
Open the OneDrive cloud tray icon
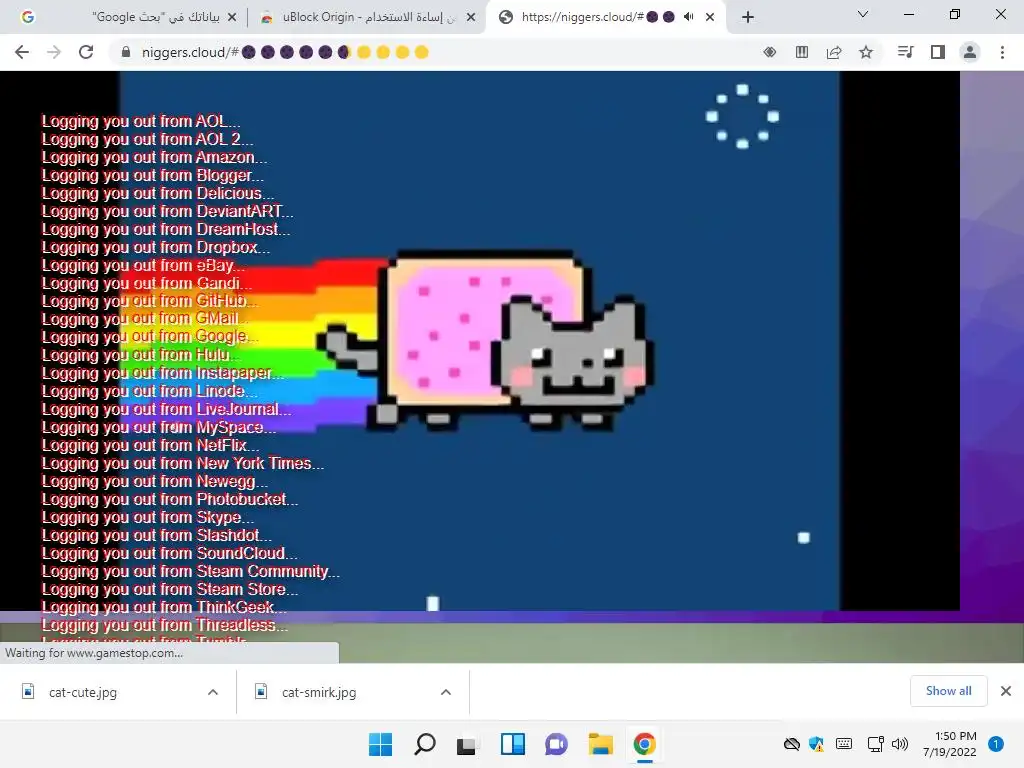[x=792, y=744]
